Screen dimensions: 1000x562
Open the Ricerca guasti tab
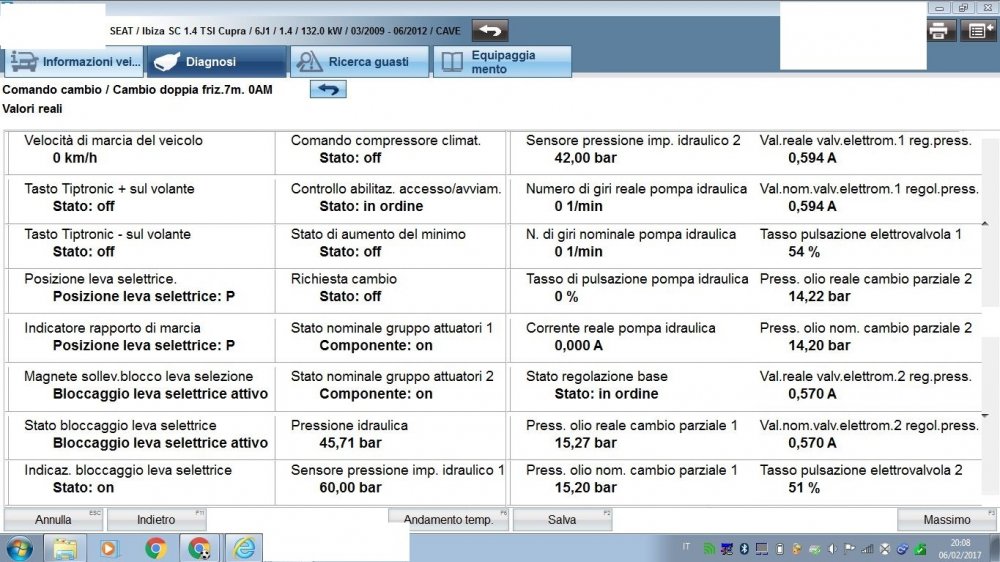tap(359, 62)
